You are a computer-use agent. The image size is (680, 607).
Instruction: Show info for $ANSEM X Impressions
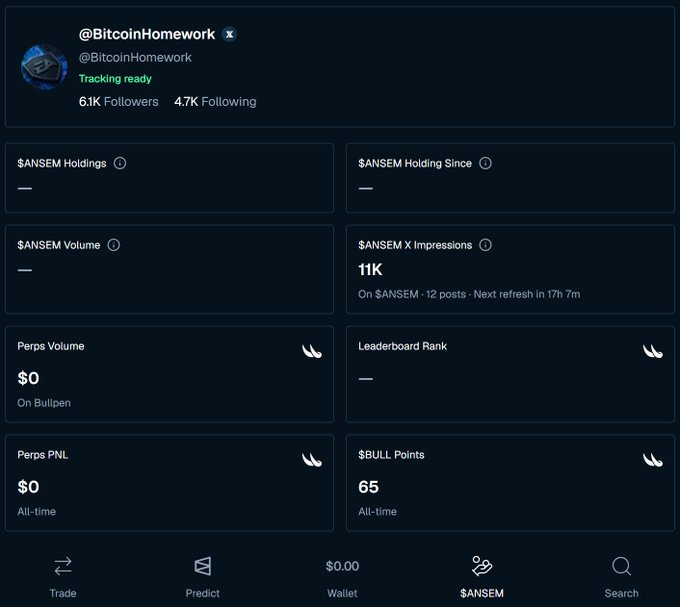click(485, 245)
